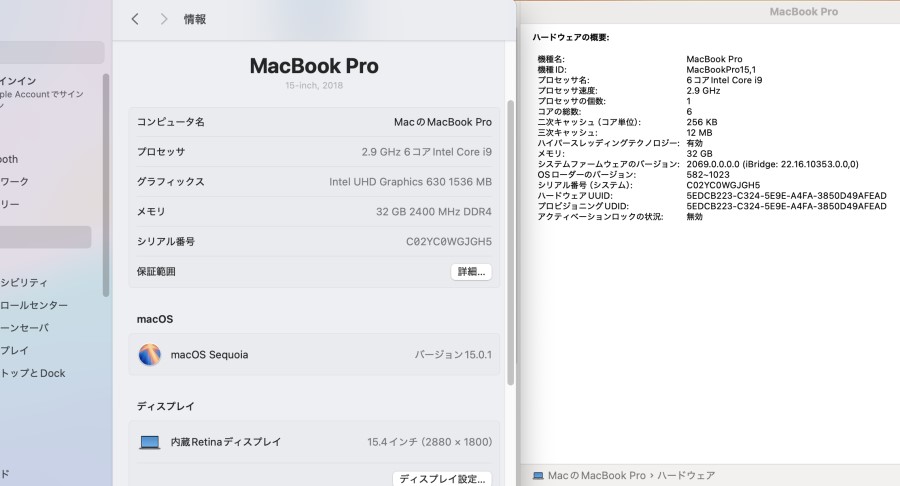Viewport: 900px width, 486px height.
Task: Open warranty 詳細... button
Action: [x=471, y=271]
